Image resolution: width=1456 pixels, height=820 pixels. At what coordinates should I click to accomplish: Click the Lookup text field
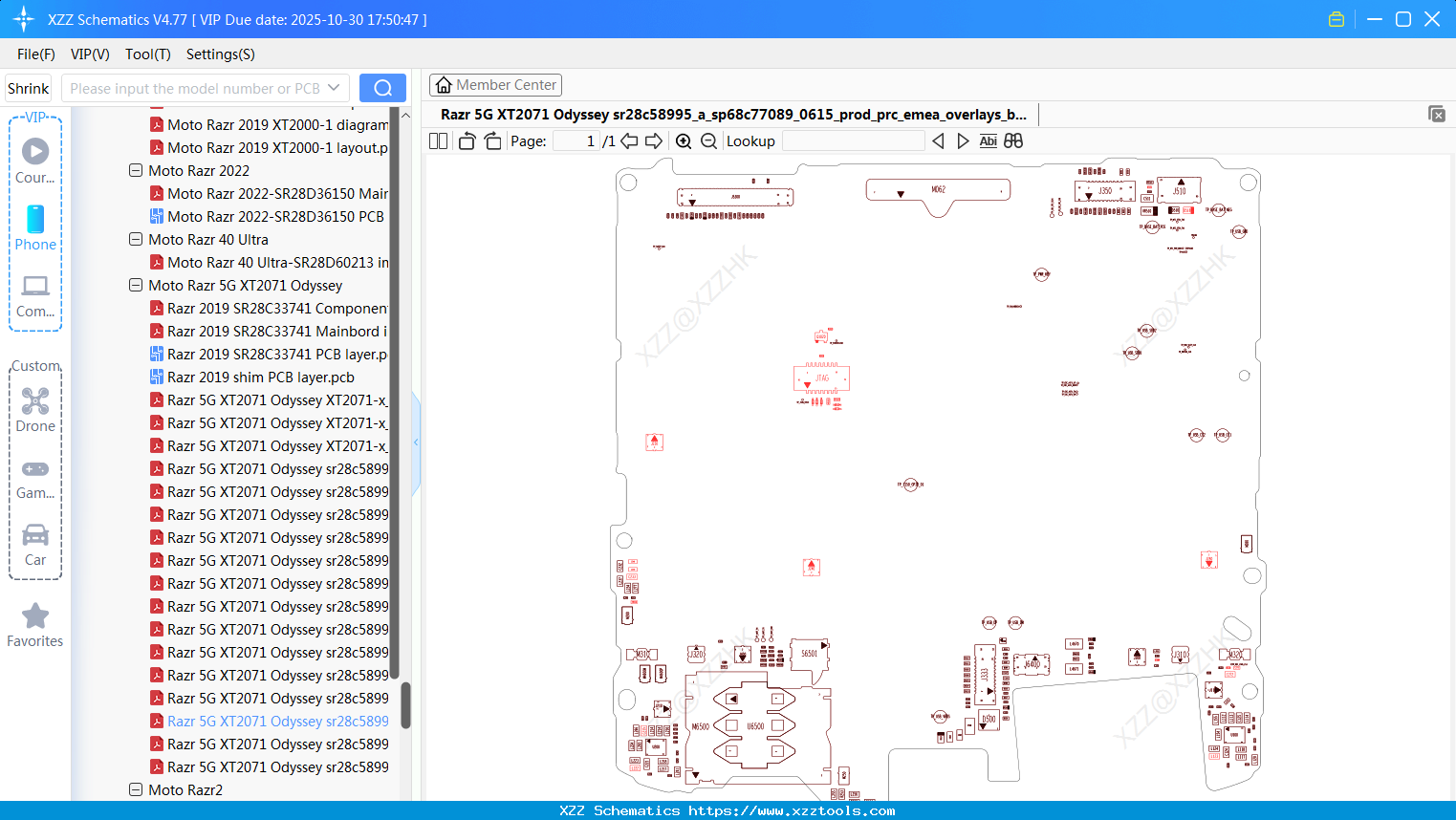pyautogui.click(x=853, y=141)
